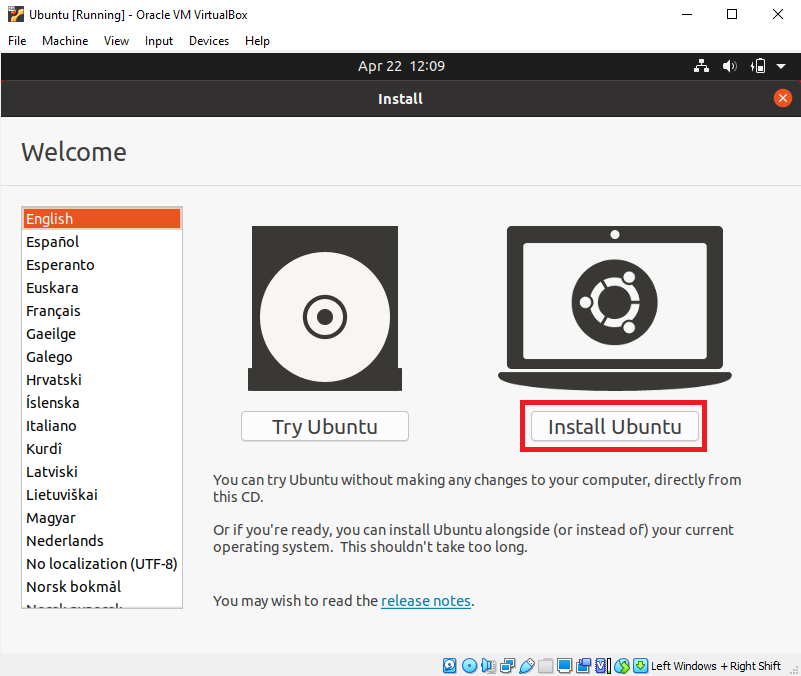This screenshot has height=676, width=801.
Task: Click the Ubuntu battery status icon
Action: coord(758,66)
